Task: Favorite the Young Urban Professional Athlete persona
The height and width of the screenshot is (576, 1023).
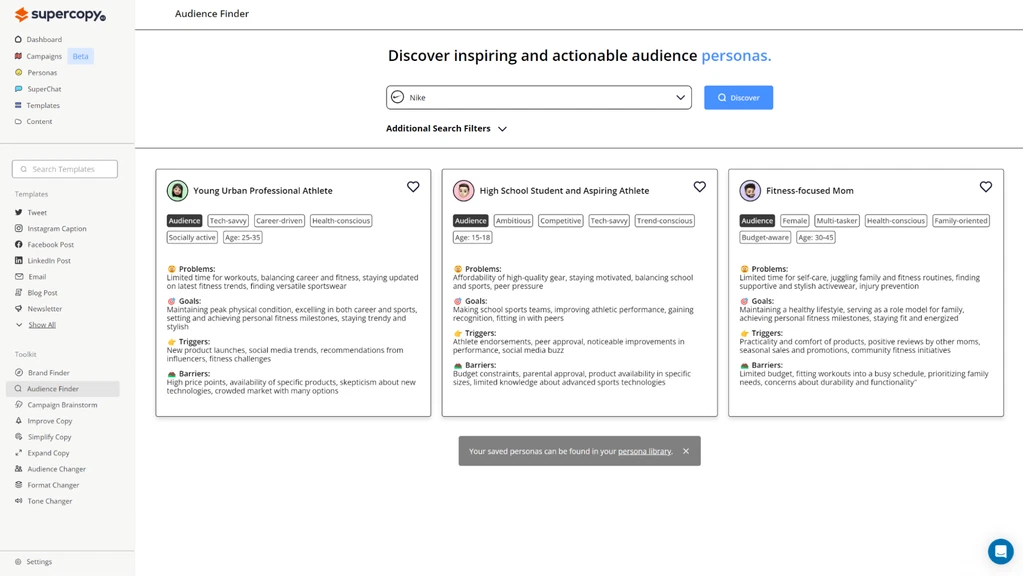Action: (413, 187)
